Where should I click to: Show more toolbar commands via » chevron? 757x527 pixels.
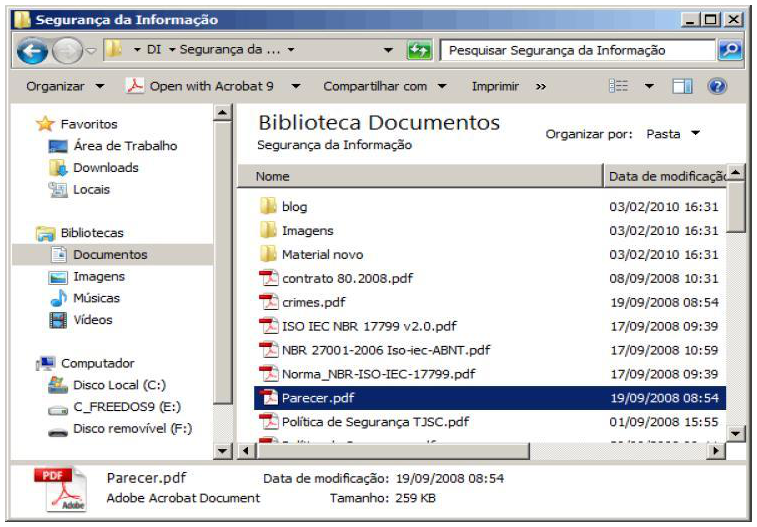(x=541, y=87)
